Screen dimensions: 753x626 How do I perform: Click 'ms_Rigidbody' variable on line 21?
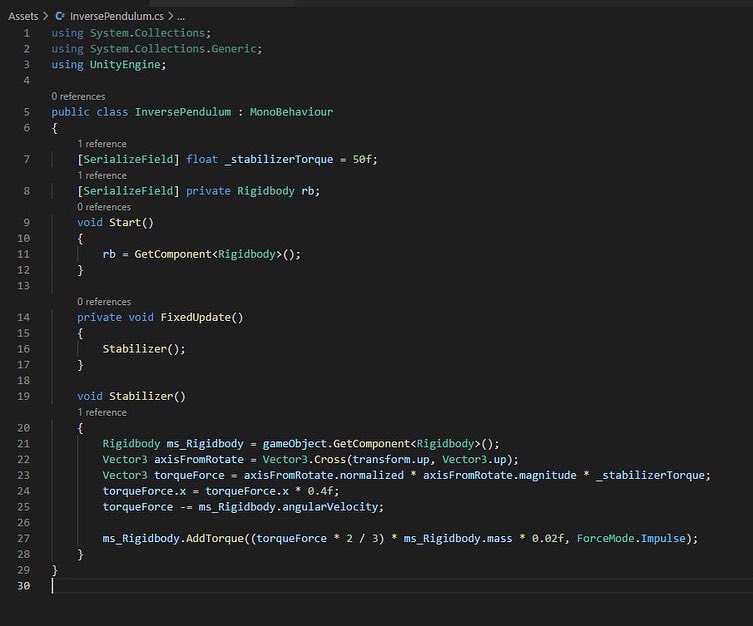205,444
